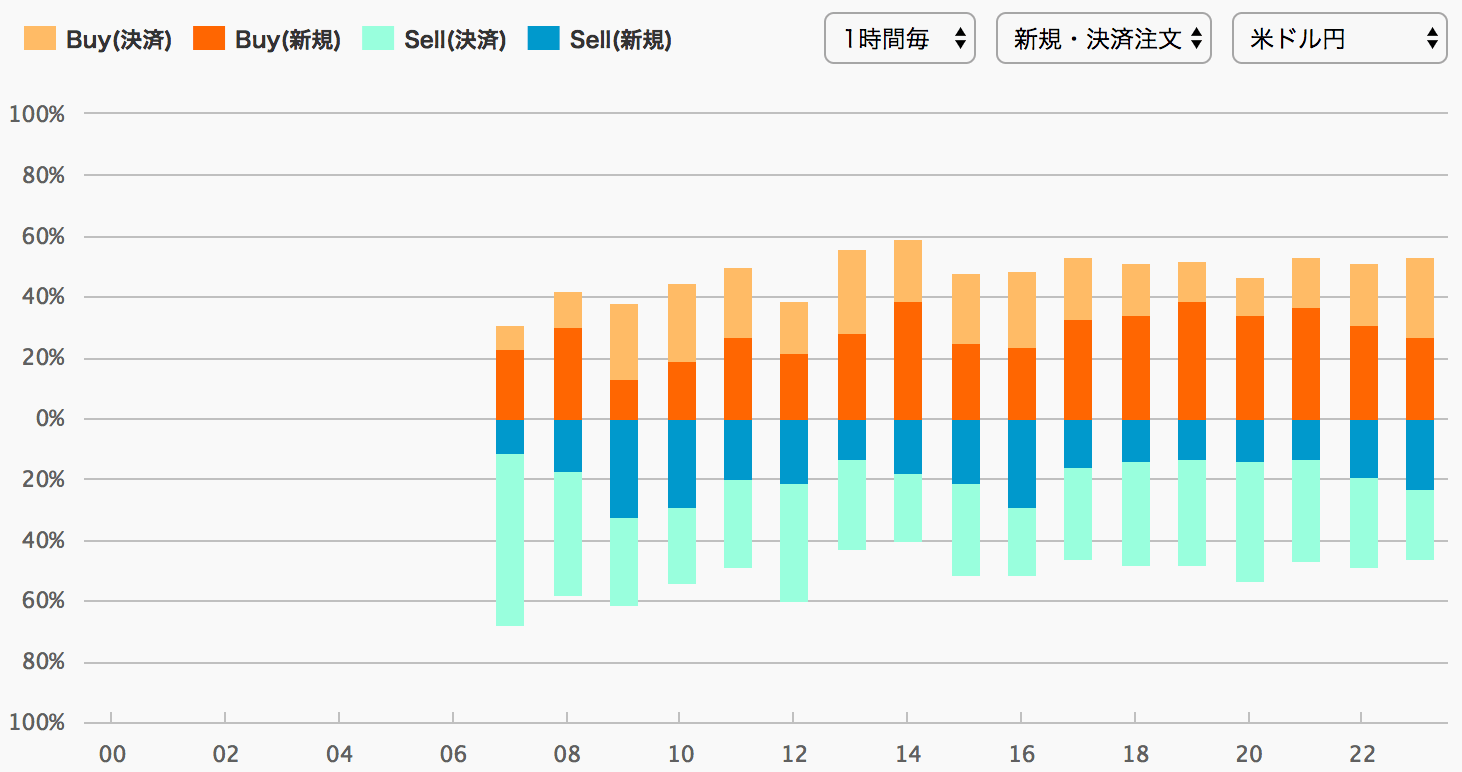Click the Buy(決済) bar segment at hour 22
This screenshot has width=1462, height=772.
coord(1364,295)
